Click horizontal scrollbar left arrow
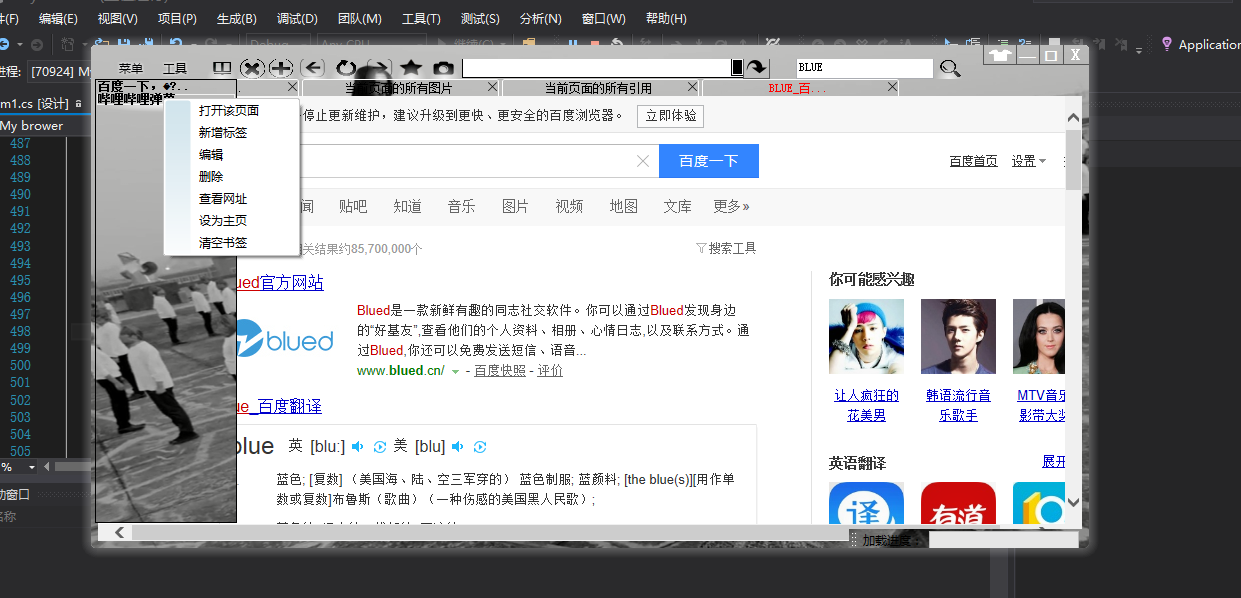 [x=120, y=533]
